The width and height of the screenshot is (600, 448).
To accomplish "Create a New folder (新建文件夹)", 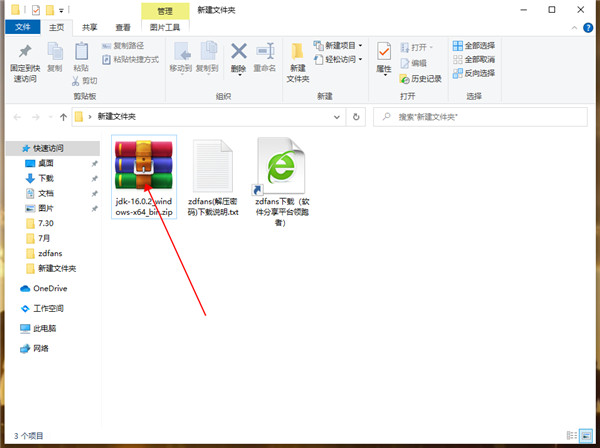I will (x=298, y=62).
